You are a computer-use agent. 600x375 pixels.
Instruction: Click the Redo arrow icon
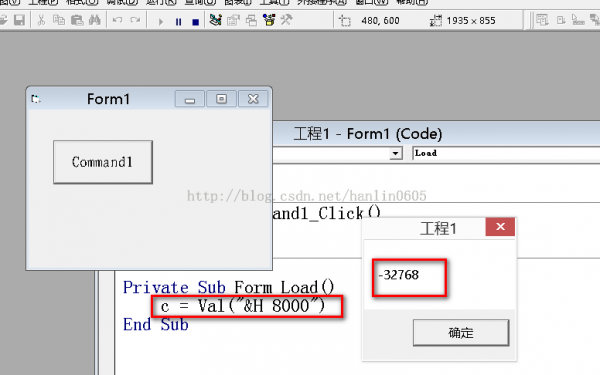pos(135,20)
